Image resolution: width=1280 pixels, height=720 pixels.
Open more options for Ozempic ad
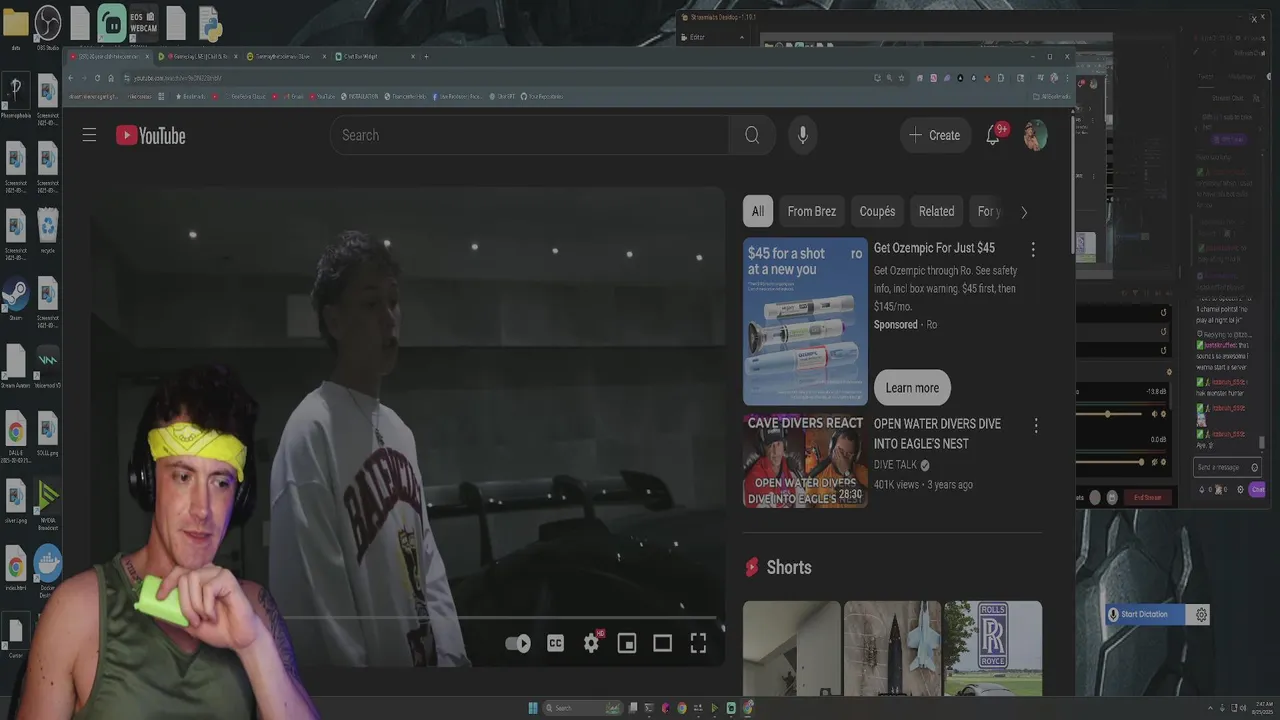[x=1033, y=250]
